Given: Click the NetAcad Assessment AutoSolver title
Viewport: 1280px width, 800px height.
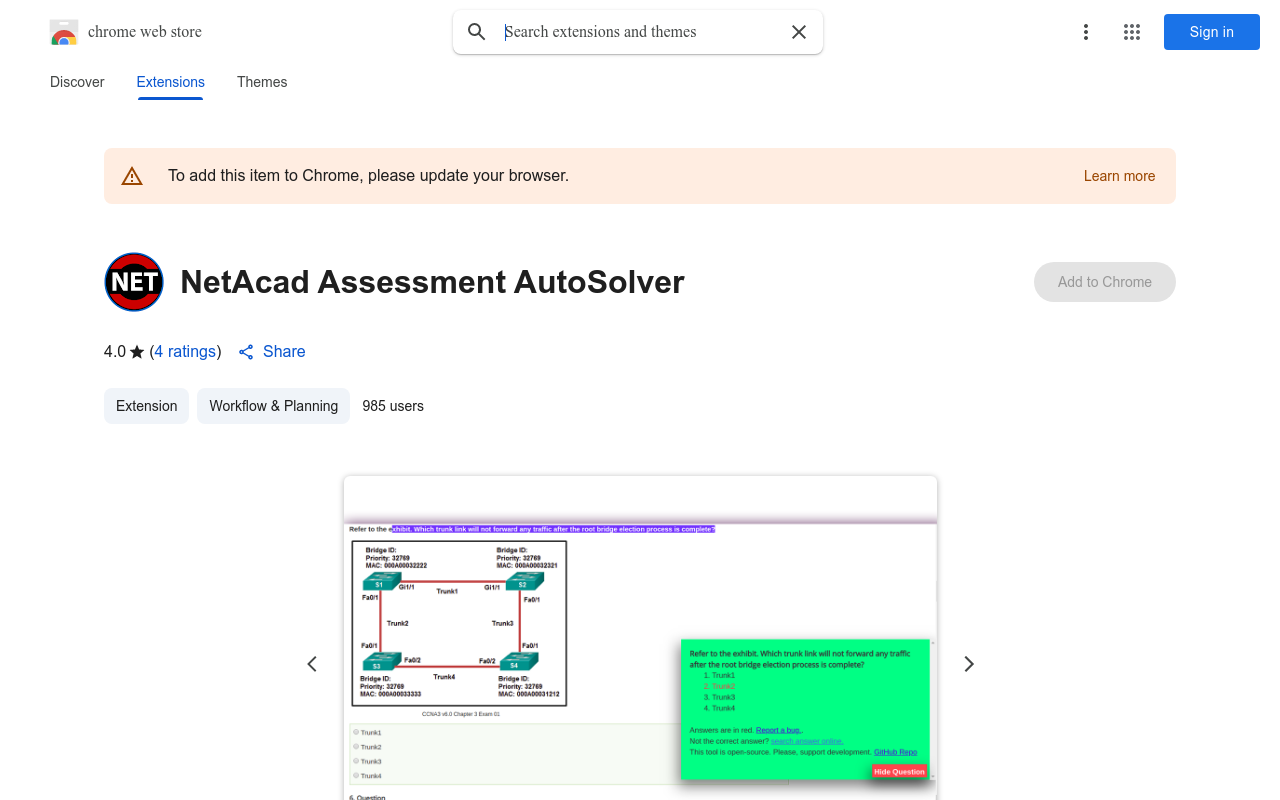Looking at the screenshot, I should point(432,282).
